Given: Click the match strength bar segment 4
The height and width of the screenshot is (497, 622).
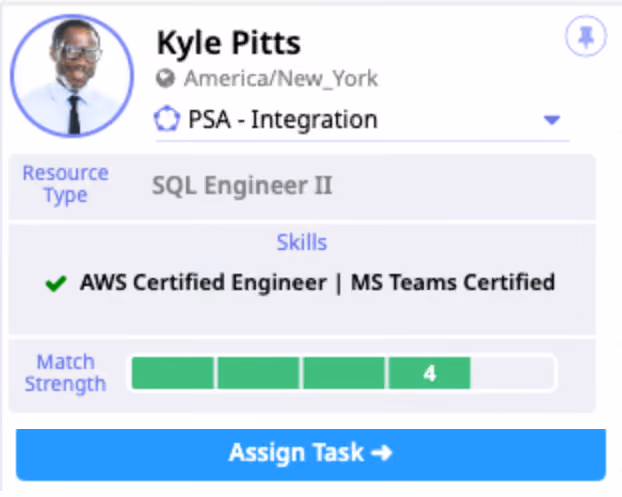Looking at the screenshot, I should click(x=430, y=373).
